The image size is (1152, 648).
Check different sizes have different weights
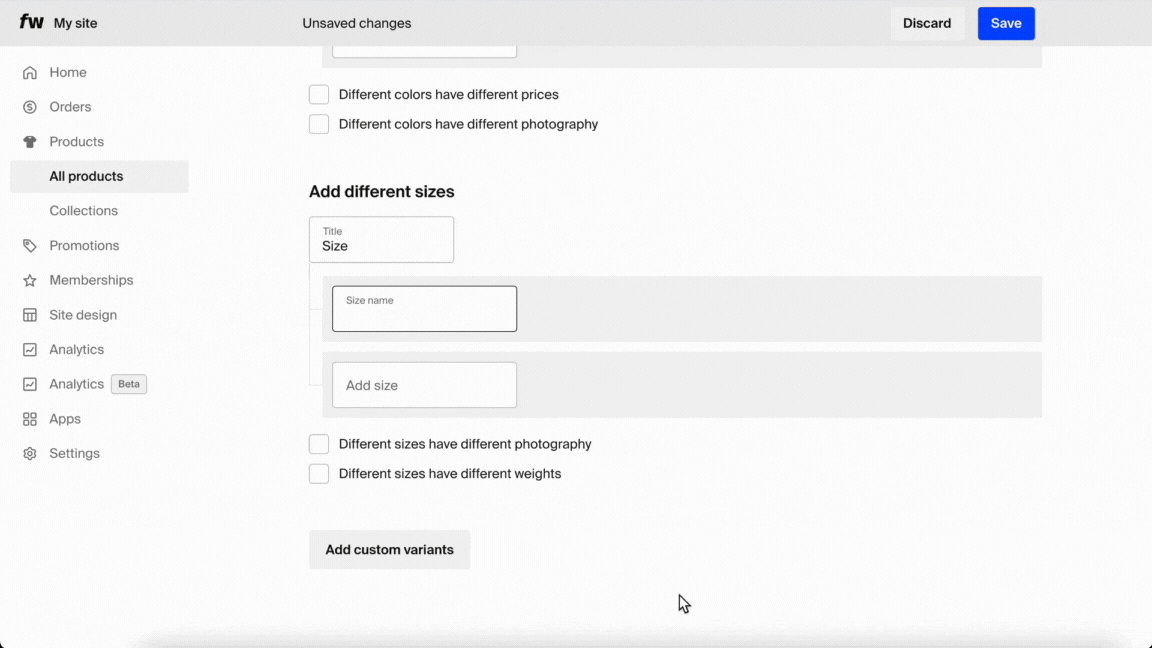pyautogui.click(x=318, y=473)
